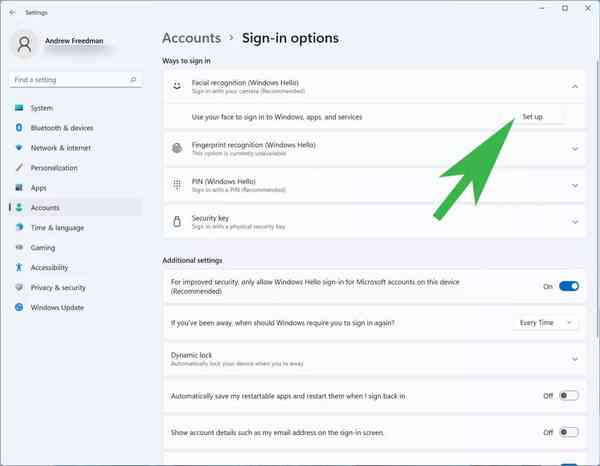The width and height of the screenshot is (600, 466).
Task: Click the Find a setting search box
Action: coord(70,80)
